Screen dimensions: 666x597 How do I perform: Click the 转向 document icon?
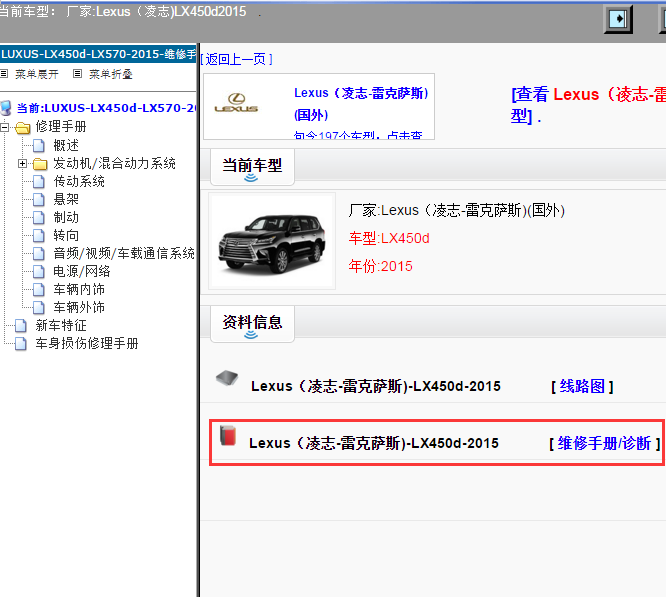[x=39, y=235]
